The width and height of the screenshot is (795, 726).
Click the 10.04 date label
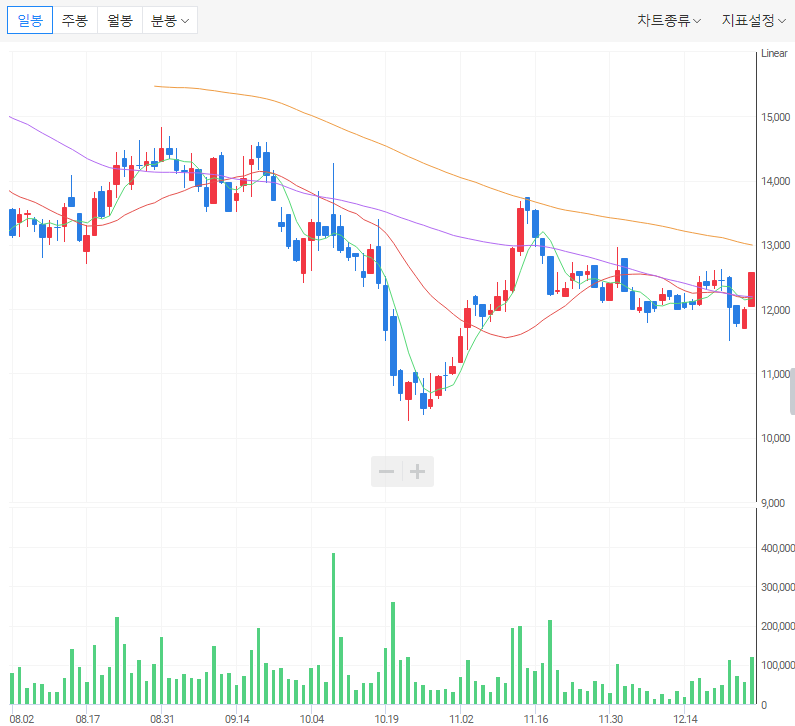click(x=312, y=719)
